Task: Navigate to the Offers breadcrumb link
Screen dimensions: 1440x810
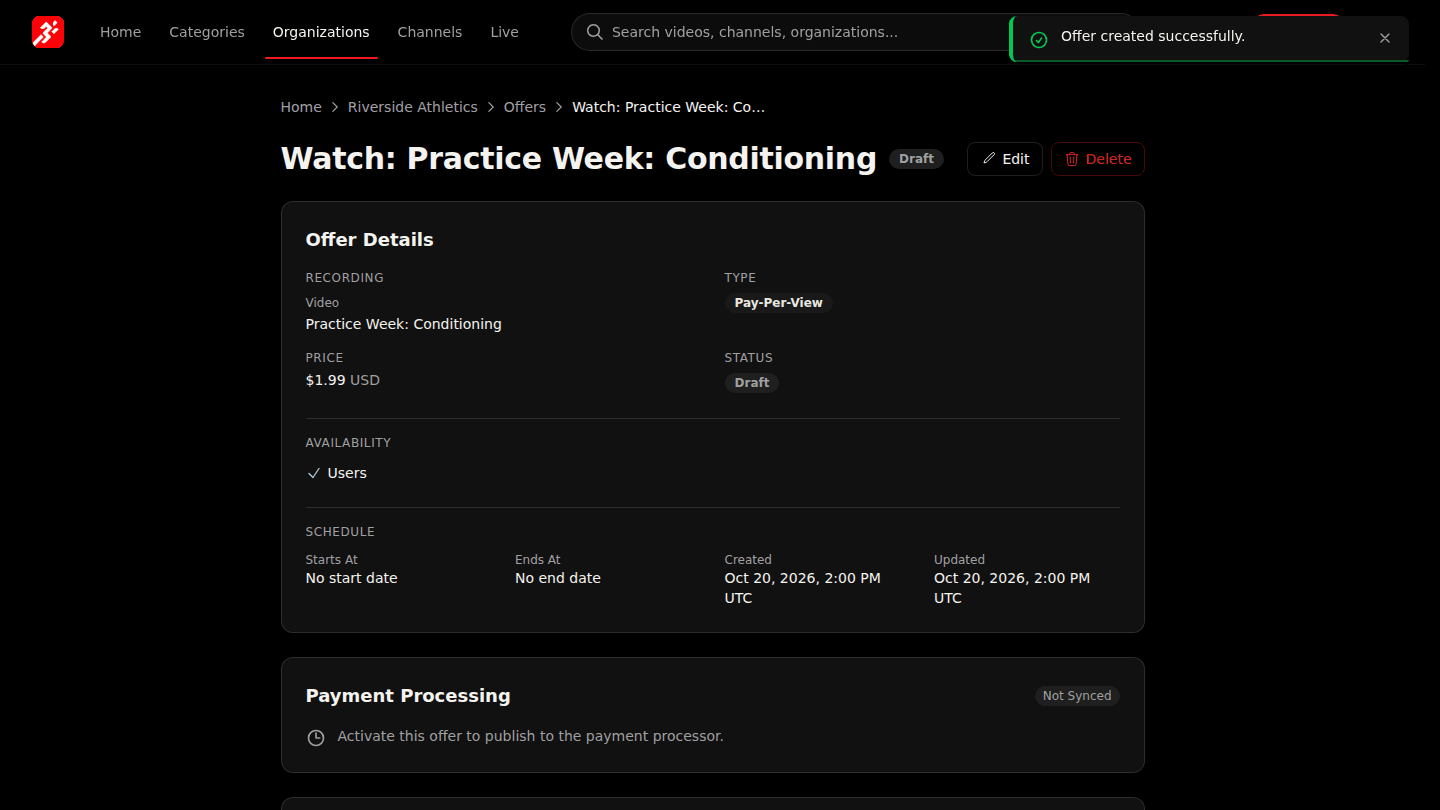Action: click(x=525, y=107)
